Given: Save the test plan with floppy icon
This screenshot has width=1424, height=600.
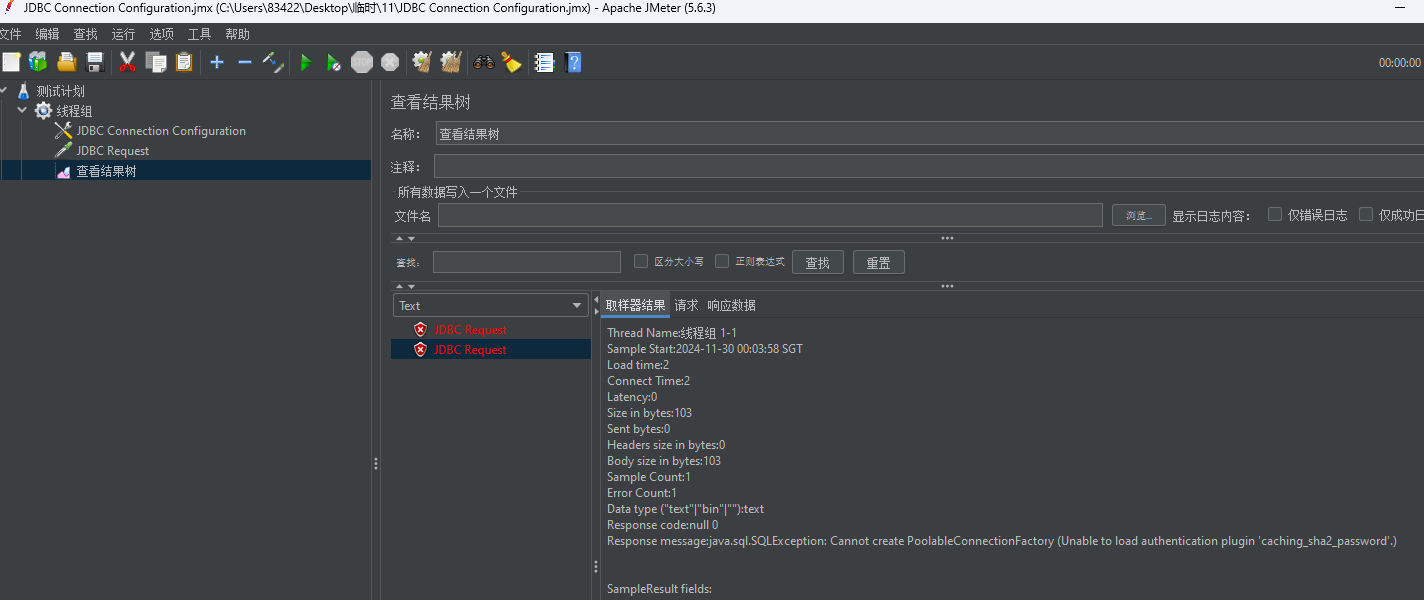Looking at the screenshot, I should point(95,62).
